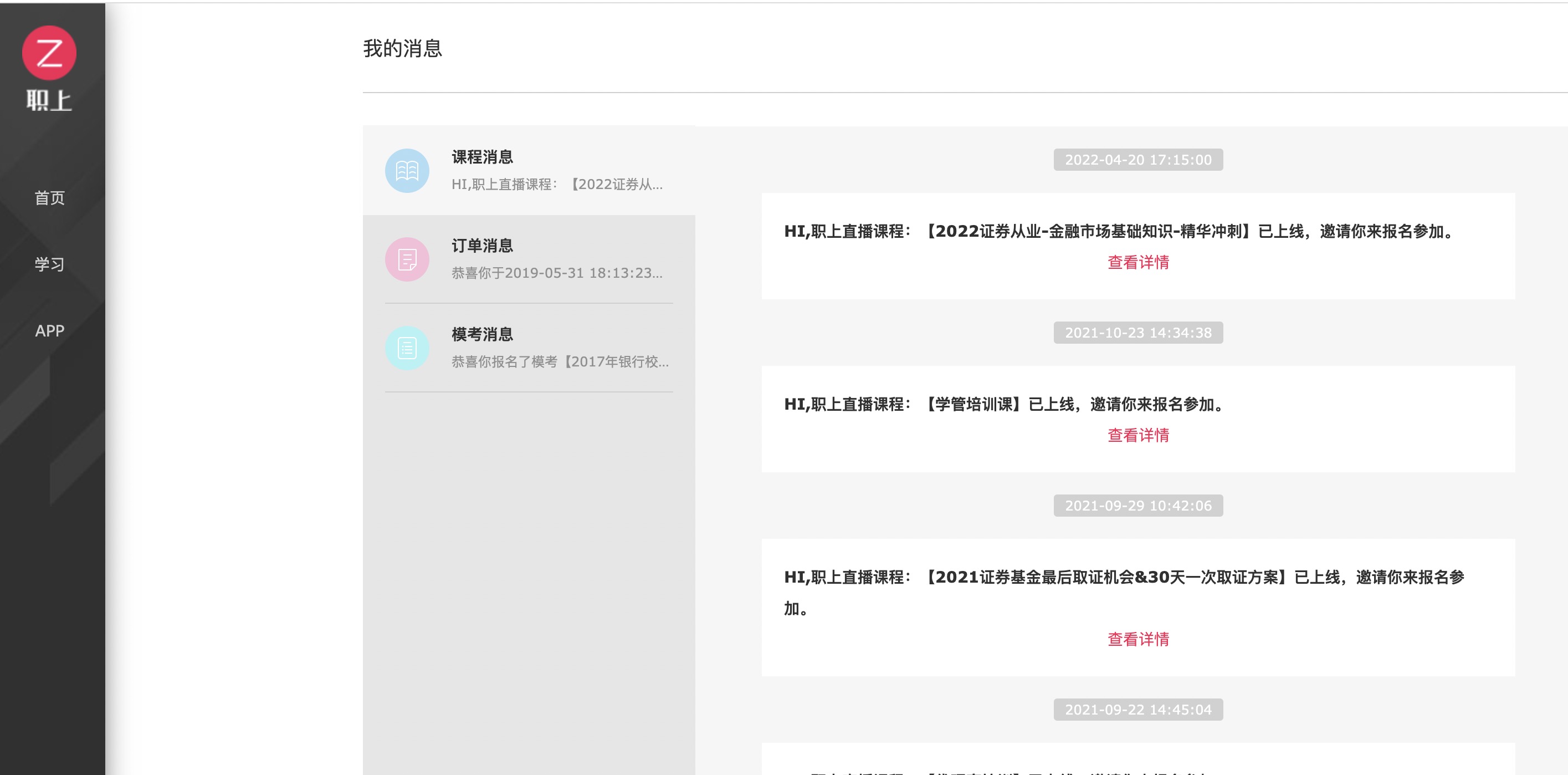Open the teal mock exam messages icon
1568x775 pixels.
point(407,348)
